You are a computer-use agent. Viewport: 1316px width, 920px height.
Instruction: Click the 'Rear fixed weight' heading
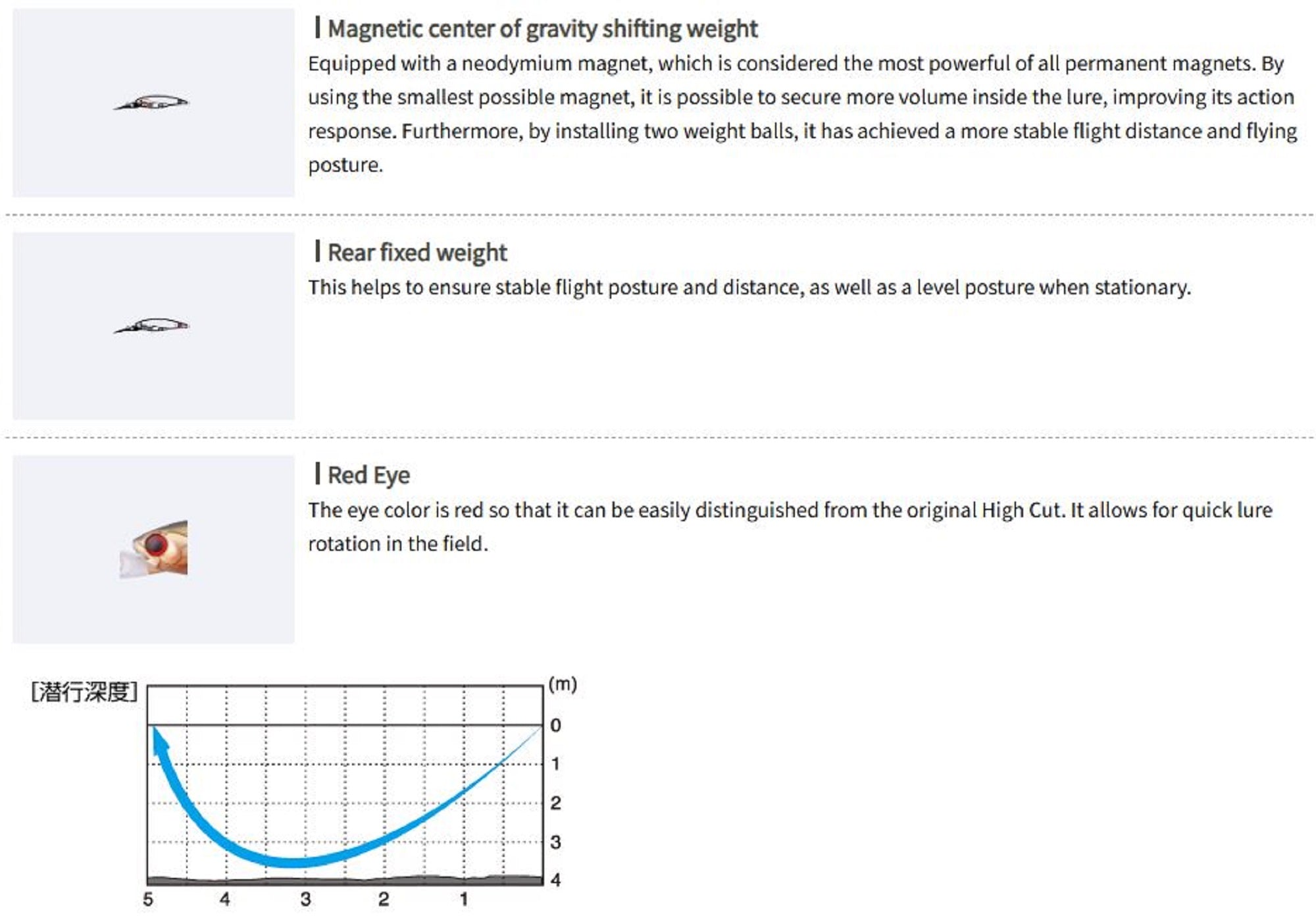click(417, 253)
